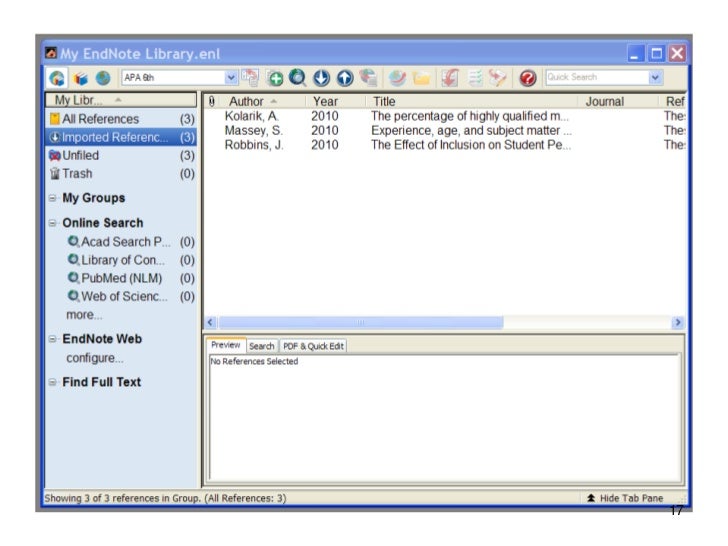
Task: Click the reference list scroll-right arrow
Action: click(677, 322)
